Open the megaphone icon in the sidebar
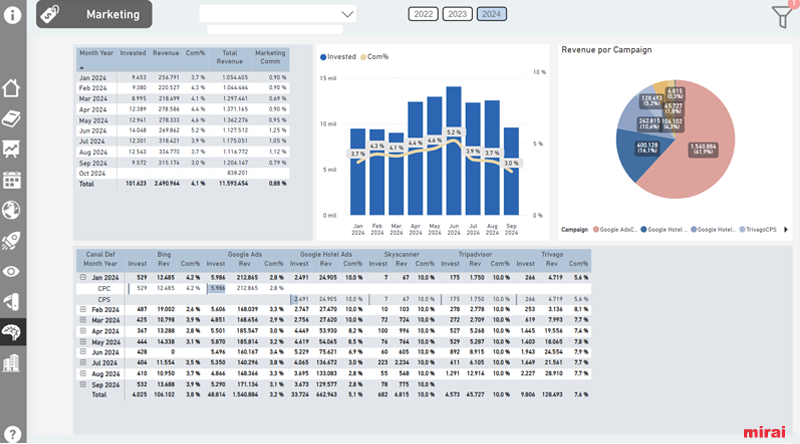The width and height of the screenshot is (800, 444). [11, 302]
